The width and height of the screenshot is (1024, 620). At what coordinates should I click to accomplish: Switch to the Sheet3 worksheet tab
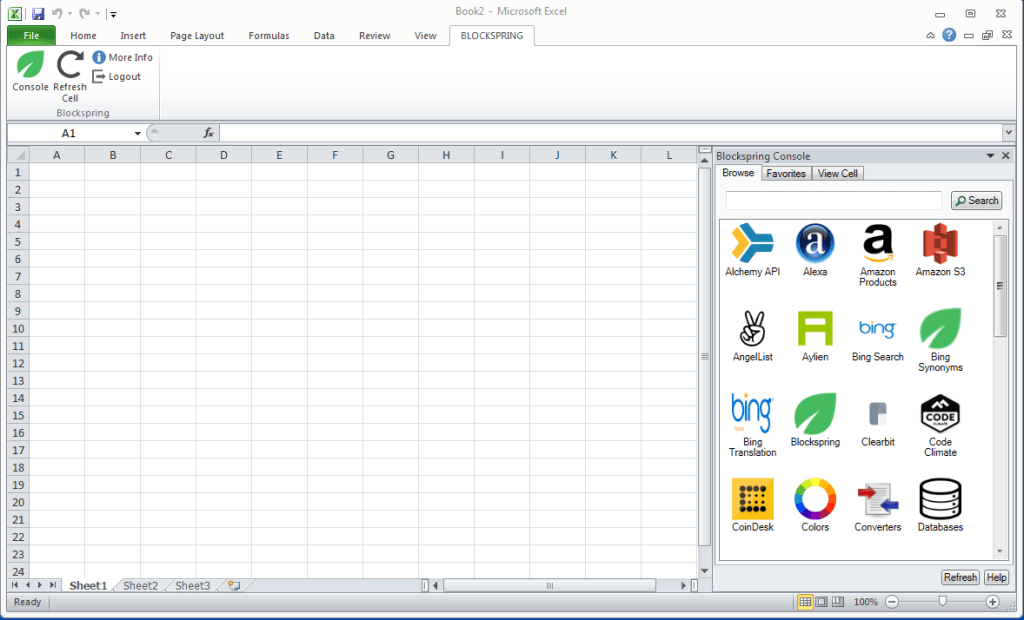tap(193, 585)
